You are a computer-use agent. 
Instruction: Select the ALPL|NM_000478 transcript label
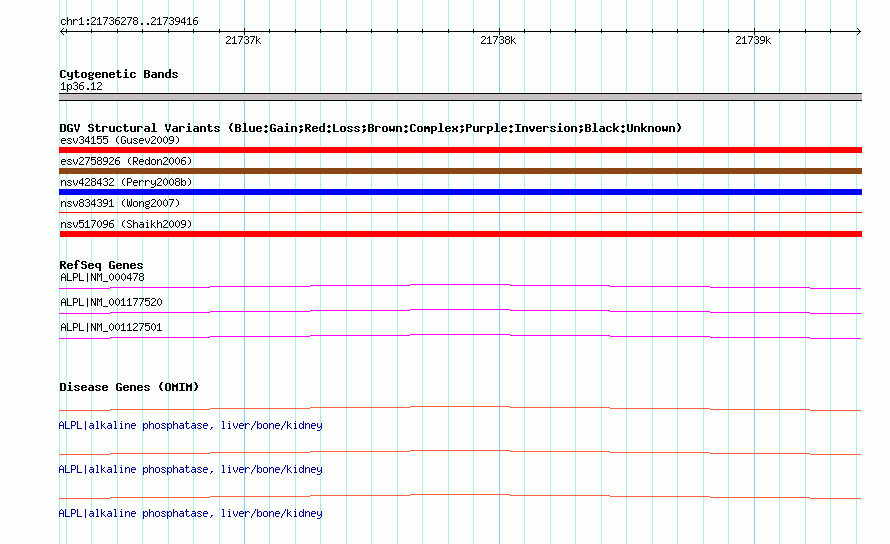click(x=102, y=277)
